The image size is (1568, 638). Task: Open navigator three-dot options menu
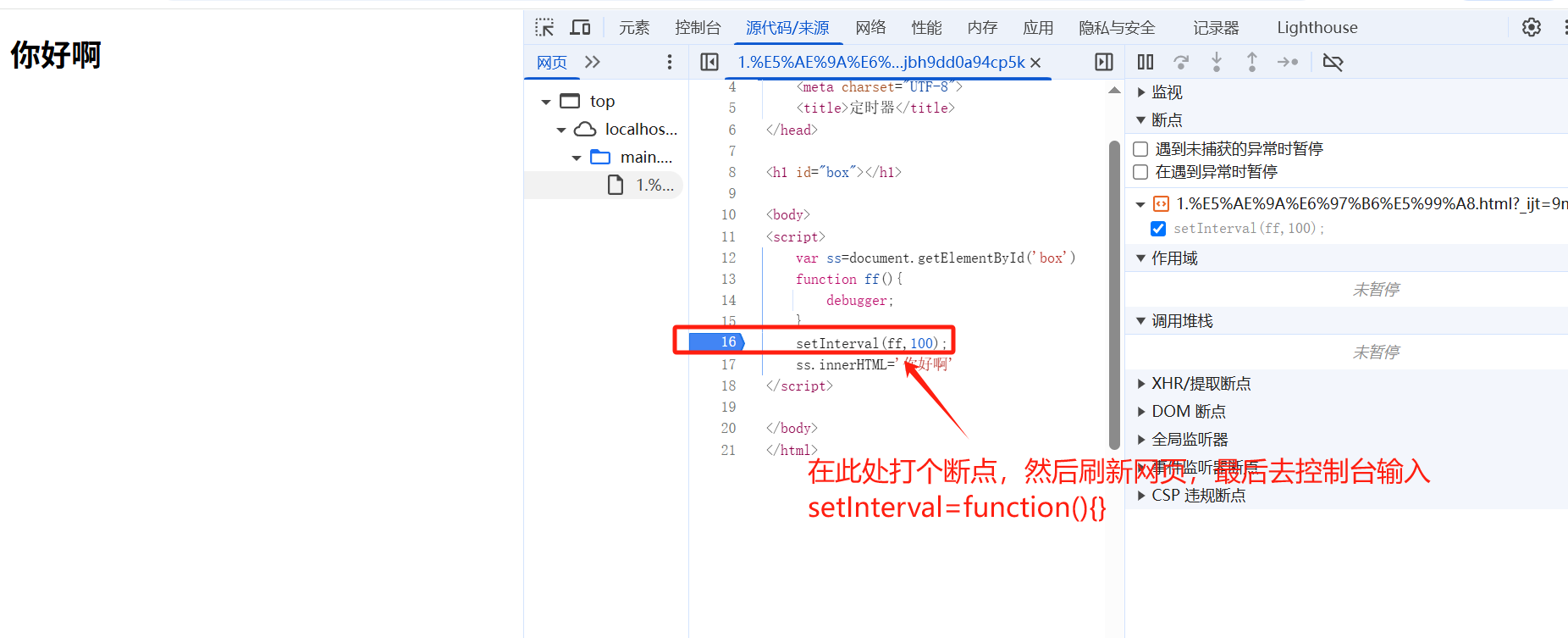click(x=670, y=62)
